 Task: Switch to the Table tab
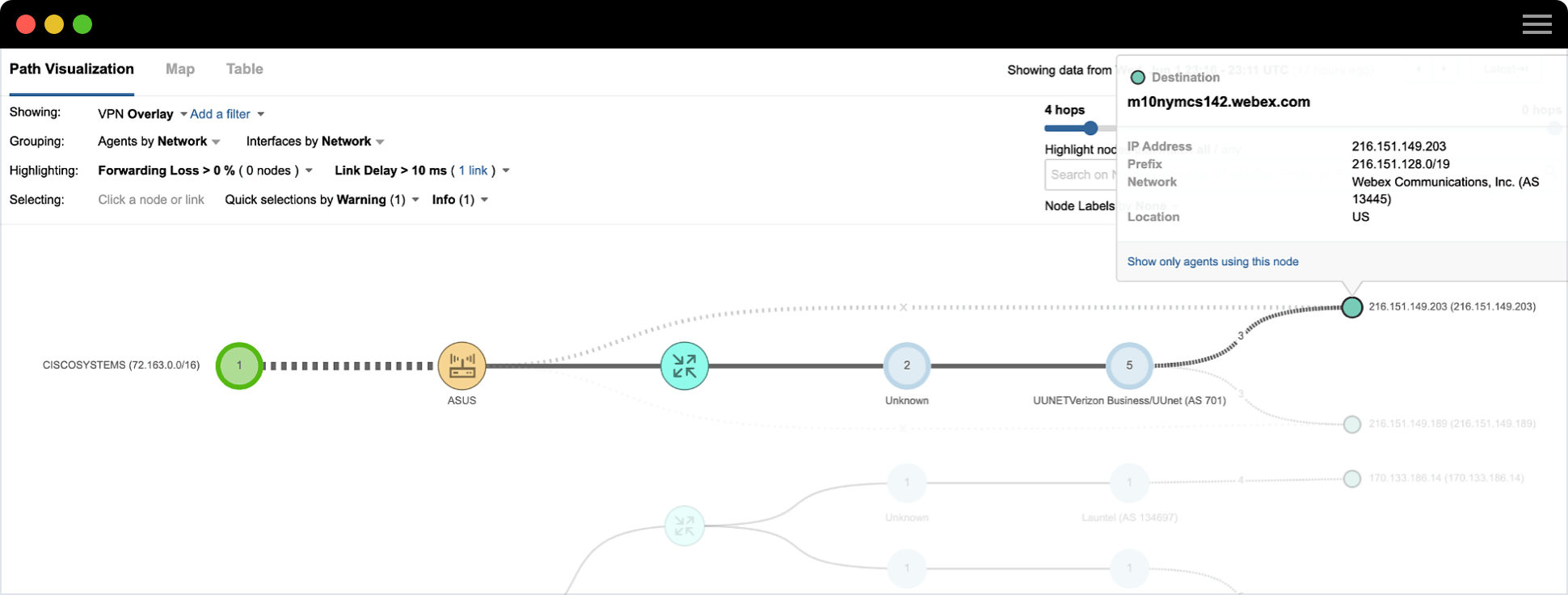click(x=244, y=70)
